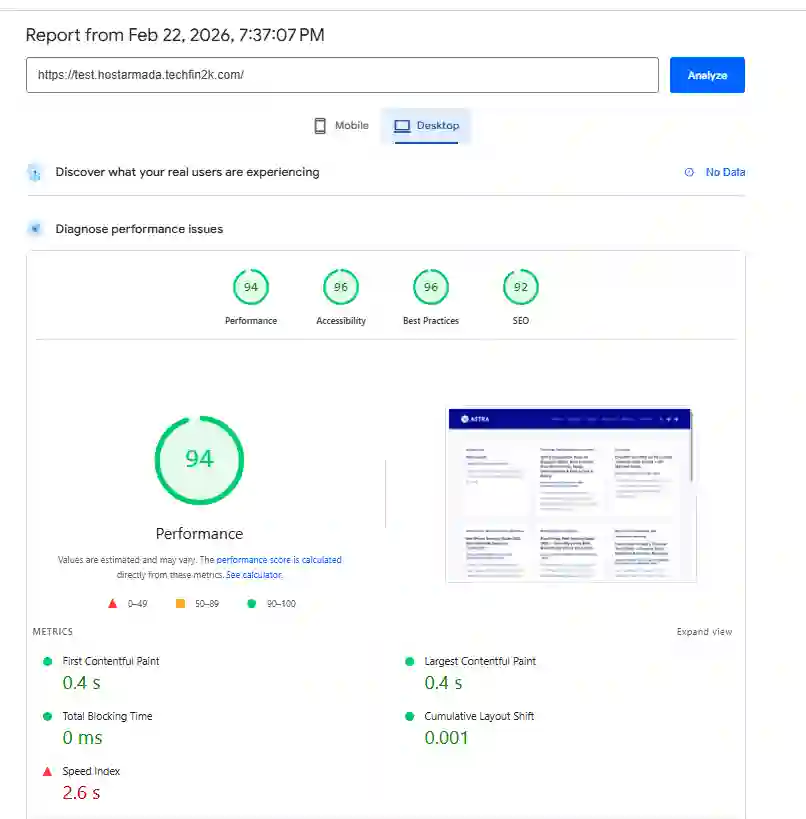Image resolution: width=806 pixels, height=819 pixels.
Task: Click green dot beside Cumulative Layout Shift
Action: [x=410, y=716]
